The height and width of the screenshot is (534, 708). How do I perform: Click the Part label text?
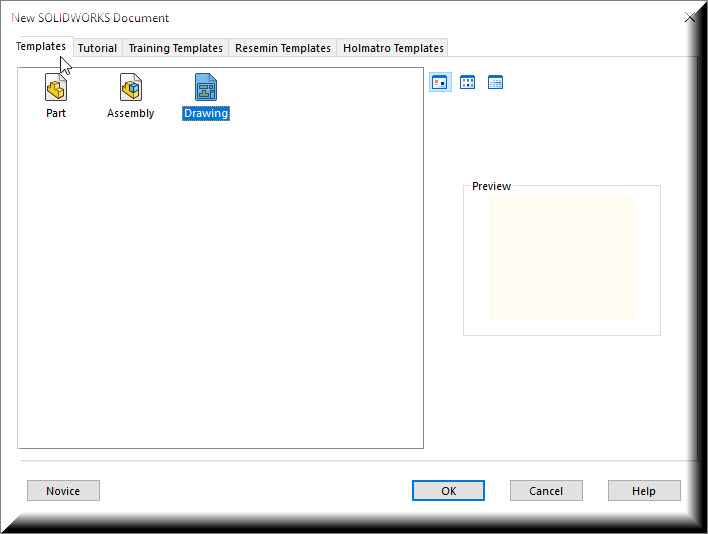[56, 113]
